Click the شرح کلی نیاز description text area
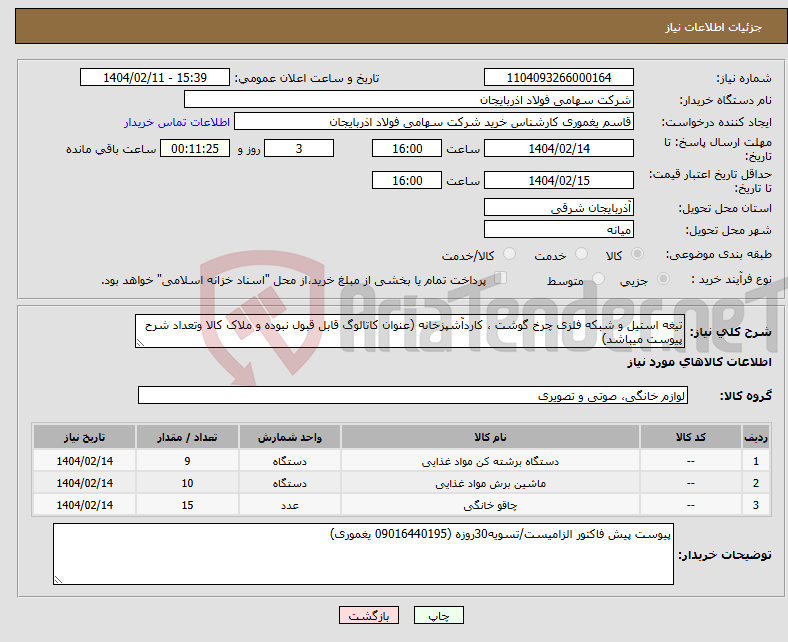 click(x=410, y=331)
